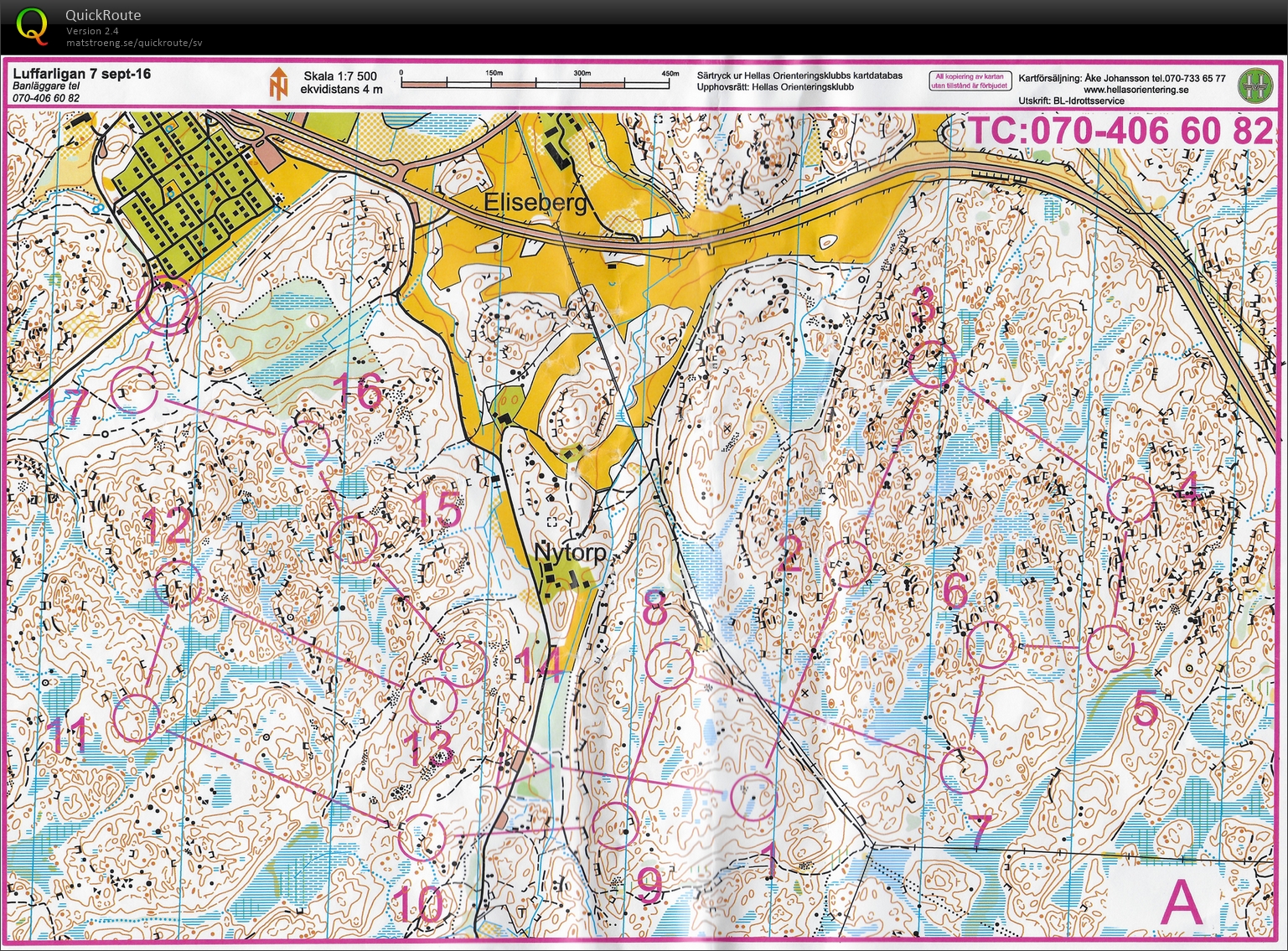Image resolution: width=1288 pixels, height=951 pixels.
Task: Open the www.hellasorientering.se link
Action: click(1135, 90)
